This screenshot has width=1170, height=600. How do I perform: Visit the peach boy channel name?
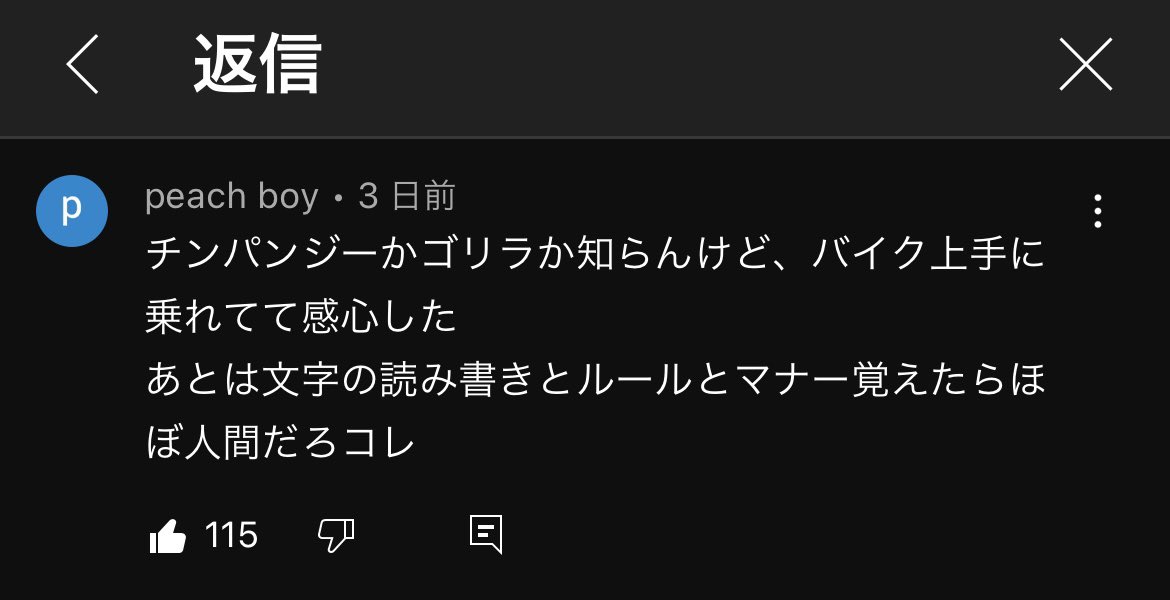[232, 196]
